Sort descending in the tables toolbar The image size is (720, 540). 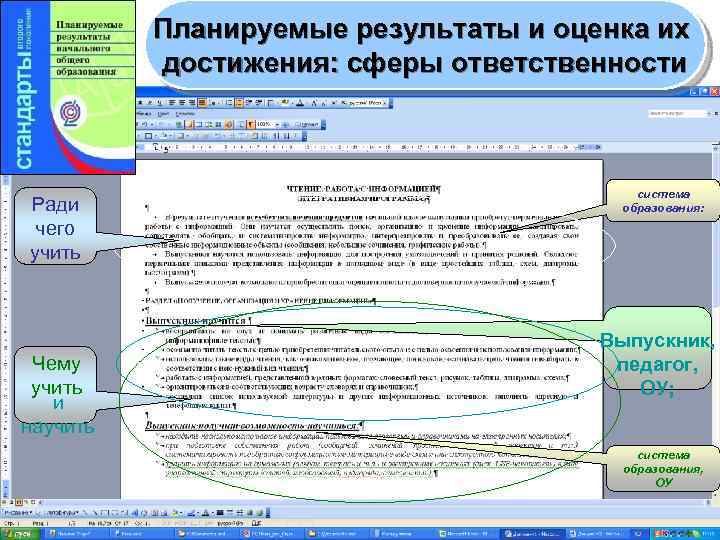point(286,136)
